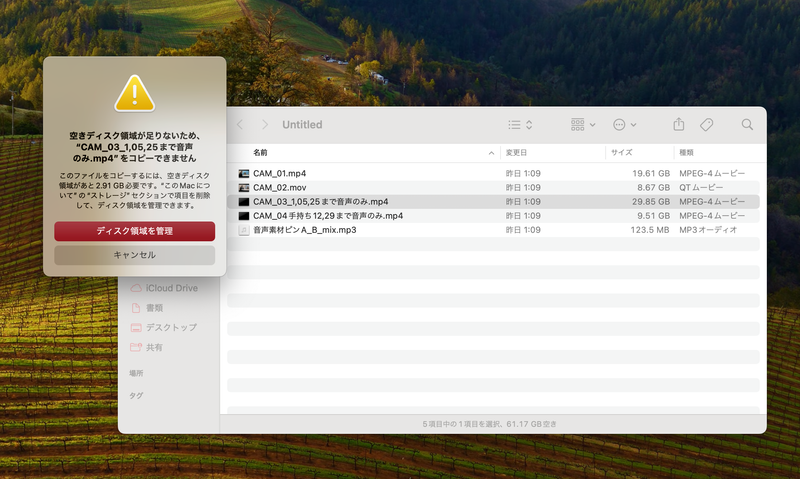800x479 pixels.
Task: Open 書類 in sidebar
Action: (x=147, y=308)
